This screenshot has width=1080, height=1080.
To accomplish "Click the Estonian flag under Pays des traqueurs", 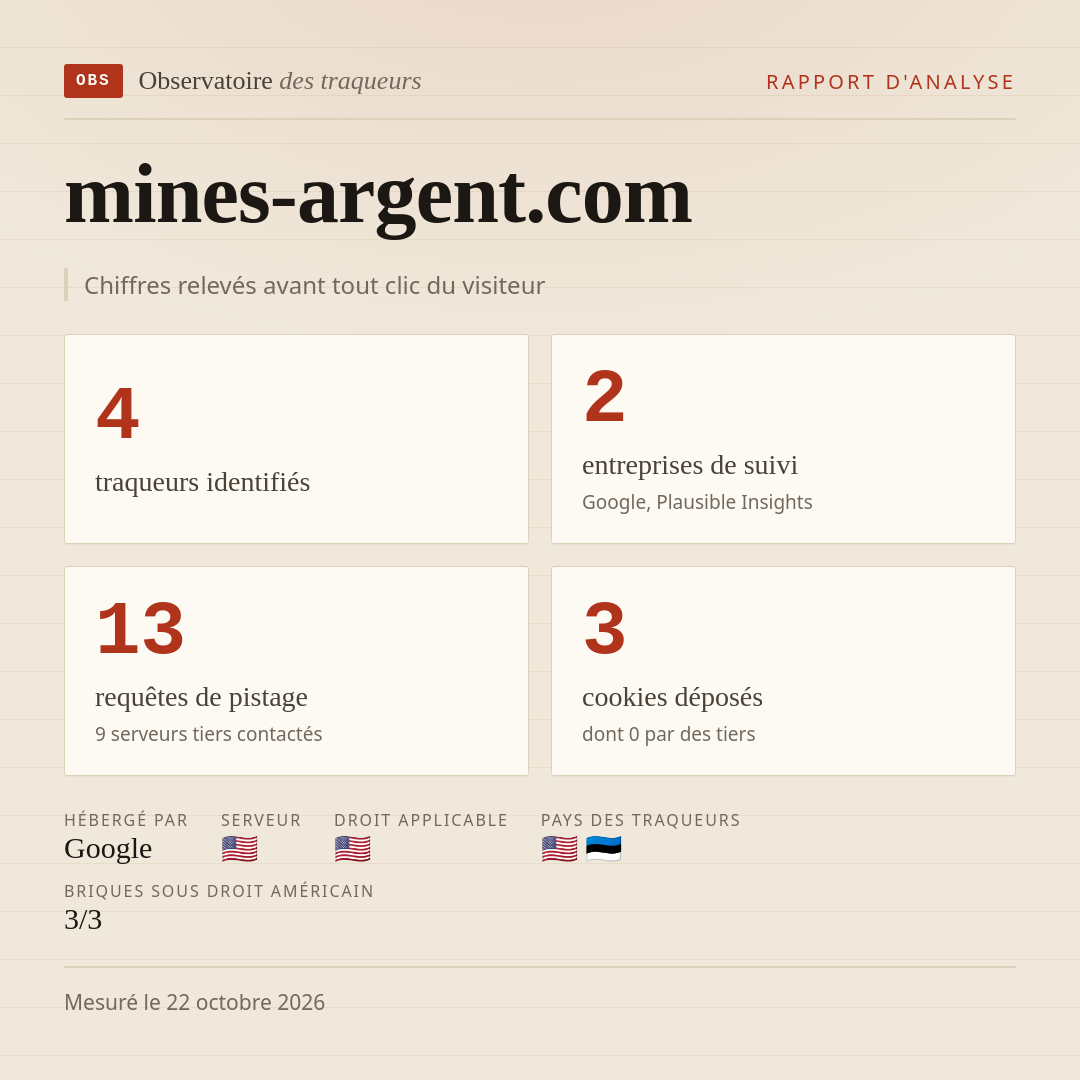I will [x=603, y=849].
